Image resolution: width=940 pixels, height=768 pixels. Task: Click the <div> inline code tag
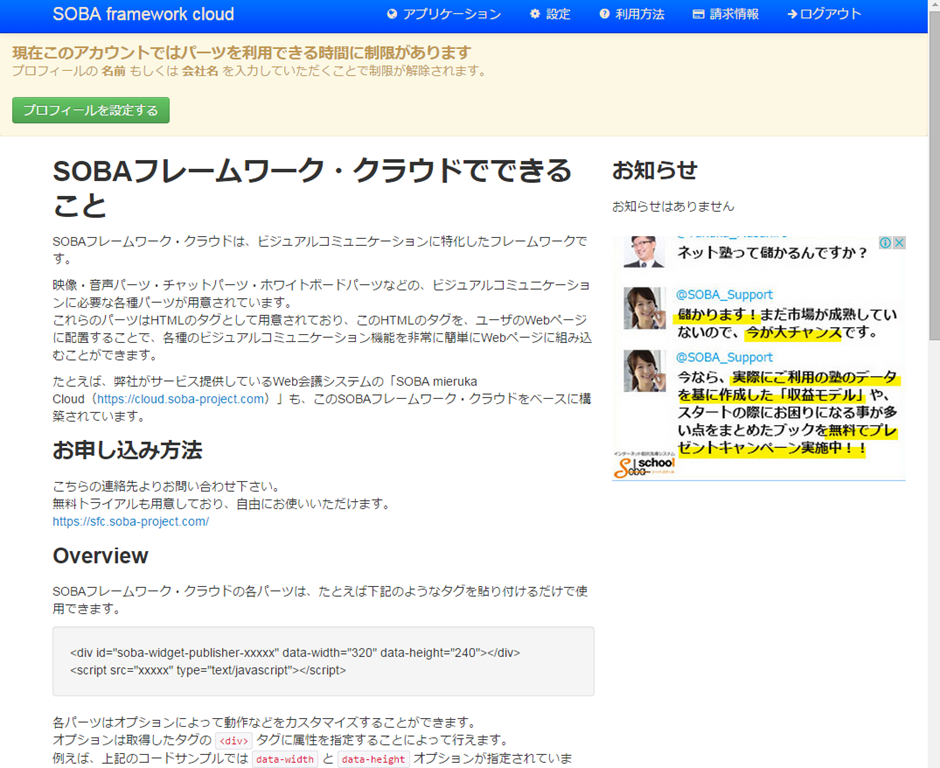tap(234, 741)
